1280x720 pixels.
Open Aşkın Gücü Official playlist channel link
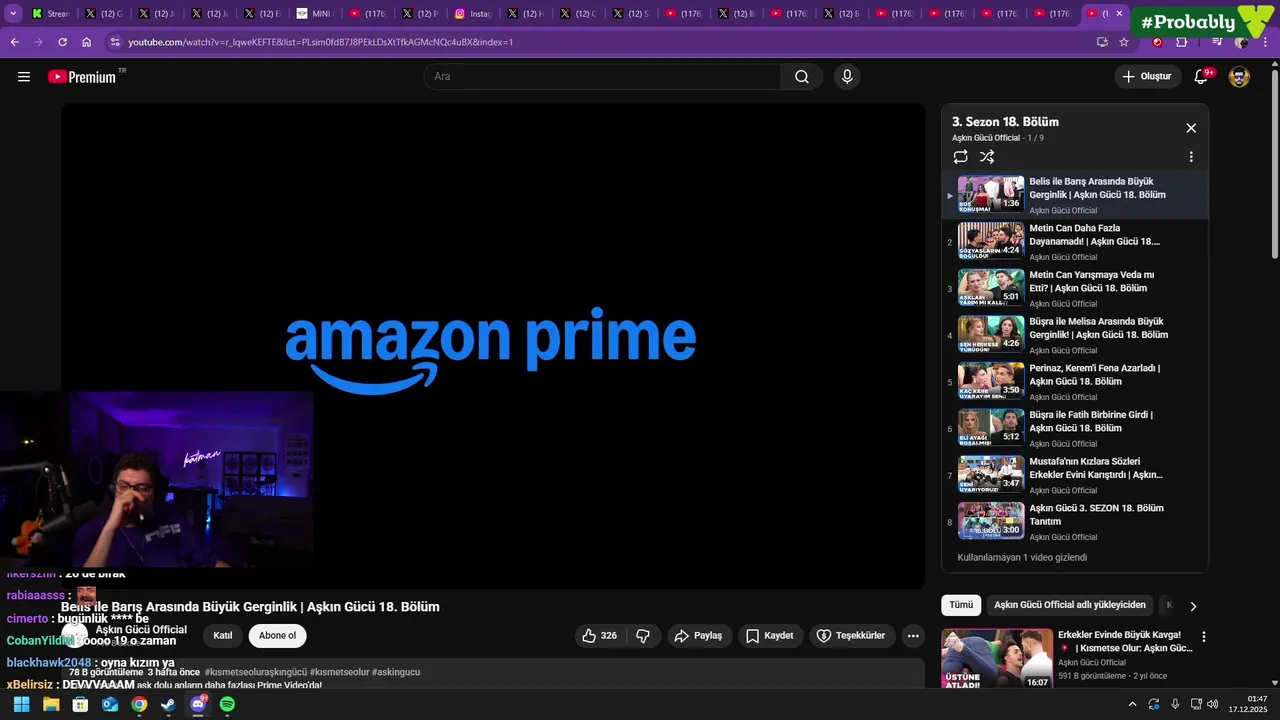click(986, 138)
